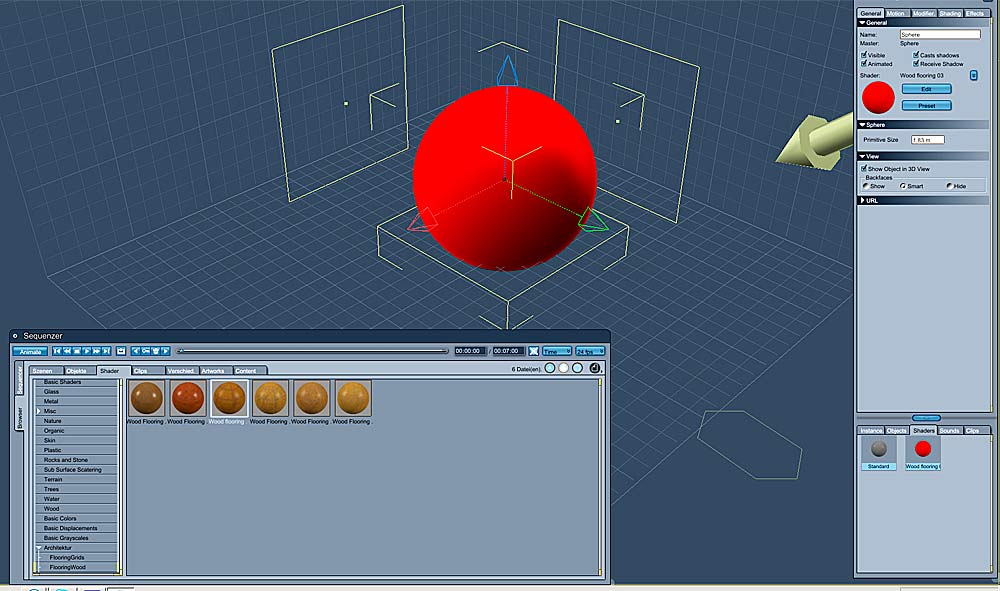Switch to the Effects tab

point(976,13)
